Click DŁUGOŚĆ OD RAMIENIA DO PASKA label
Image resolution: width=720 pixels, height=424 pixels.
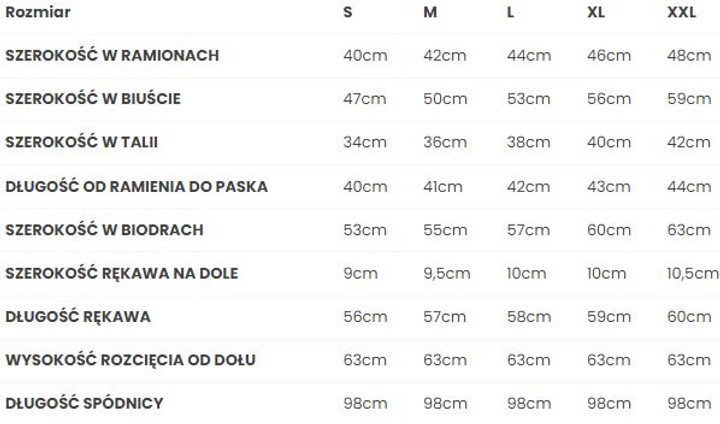[136, 187]
